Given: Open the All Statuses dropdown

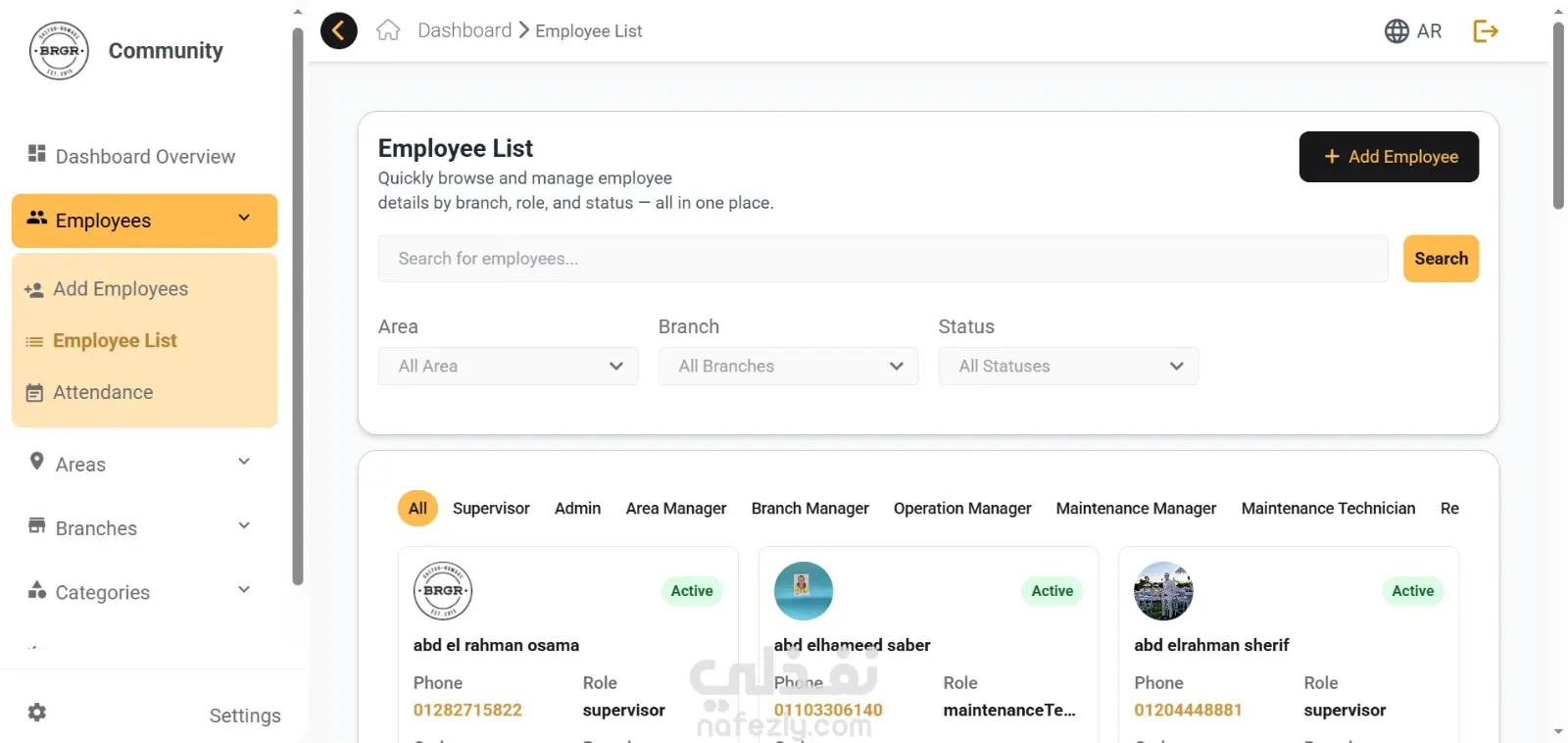Looking at the screenshot, I should [1068, 366].
